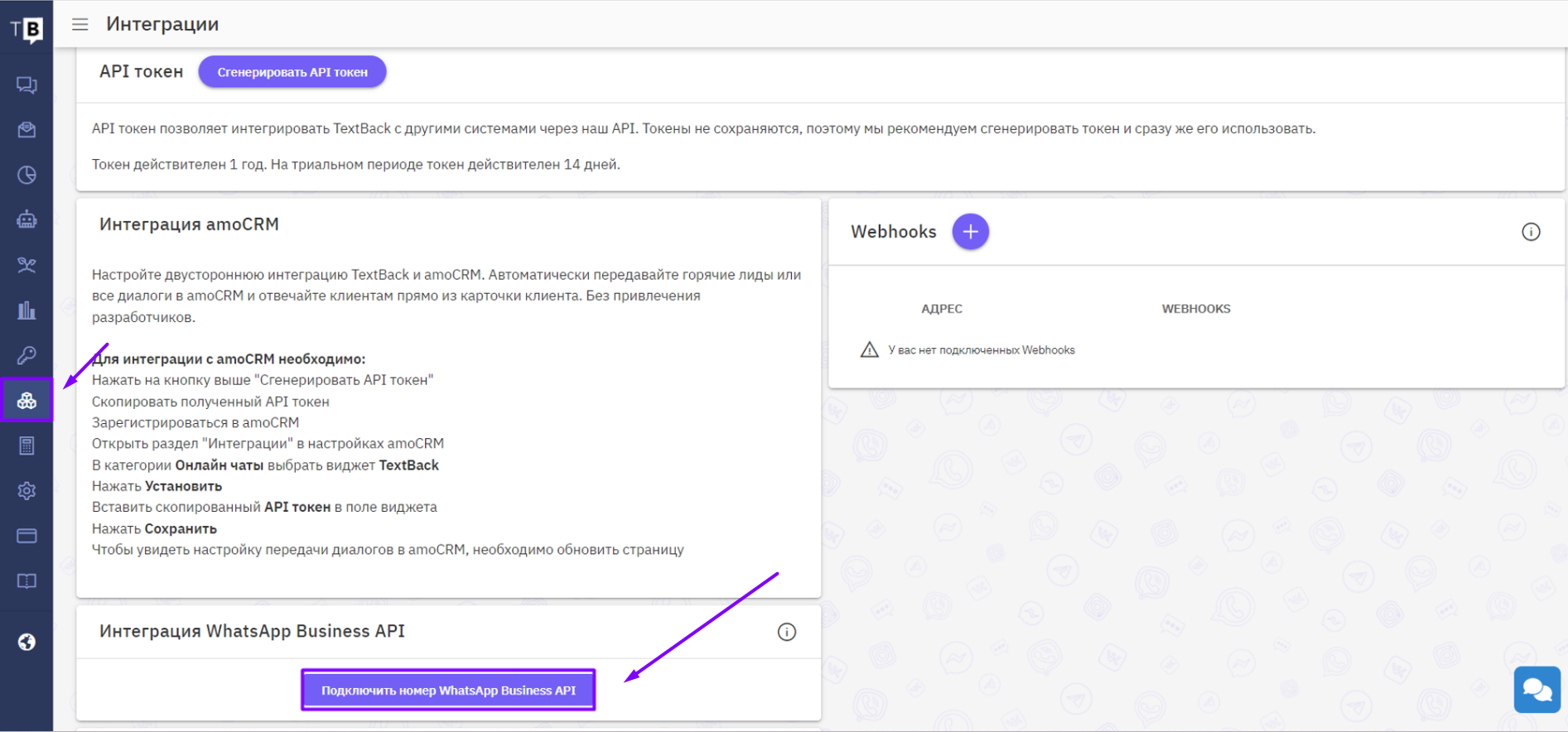Click Подключить номер WhatsApp Business API button
This screenshot has height=732, width=1568.
[x=448, y=691]
